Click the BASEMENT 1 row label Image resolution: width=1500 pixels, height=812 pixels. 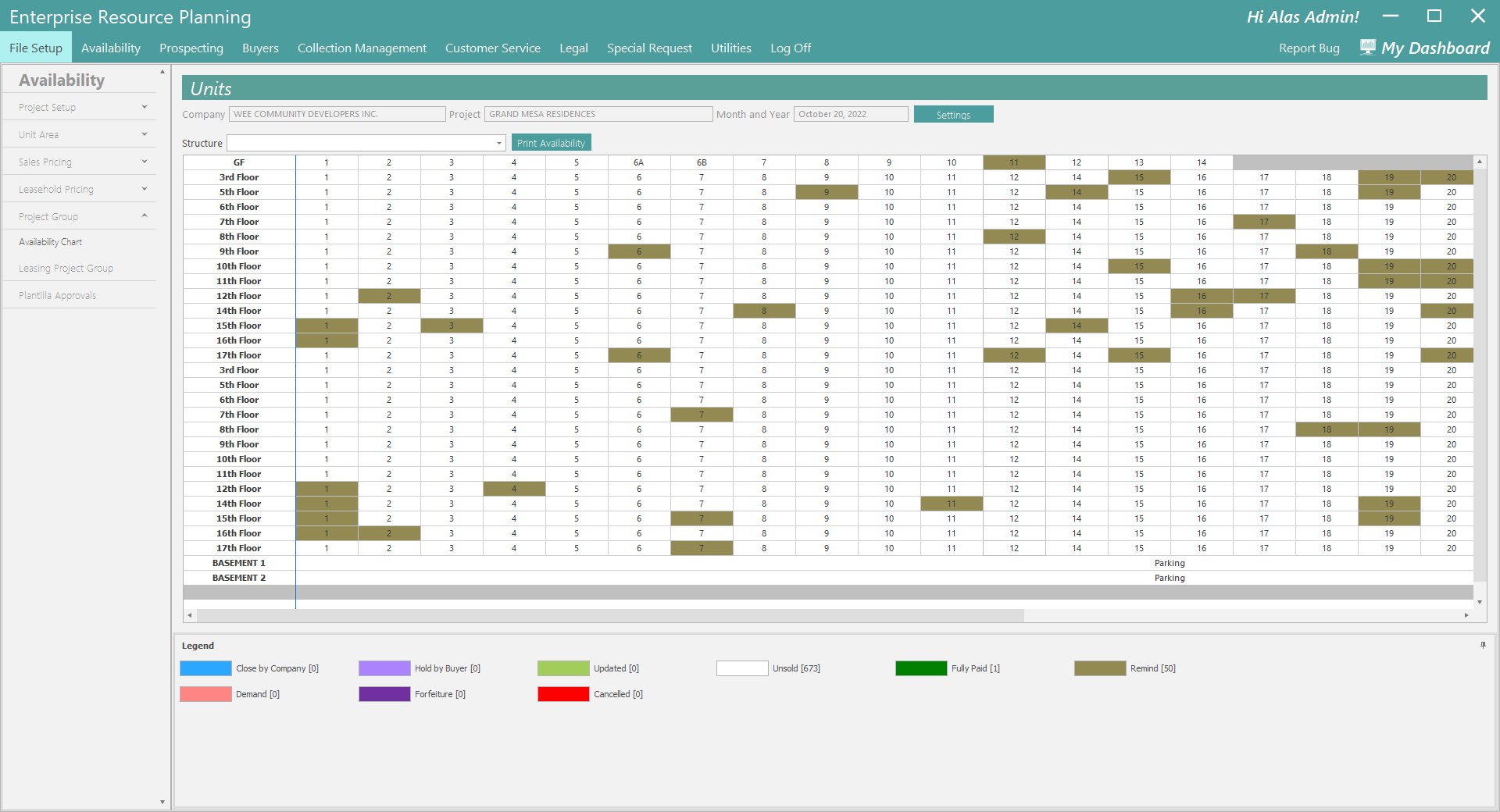(239, 563)
